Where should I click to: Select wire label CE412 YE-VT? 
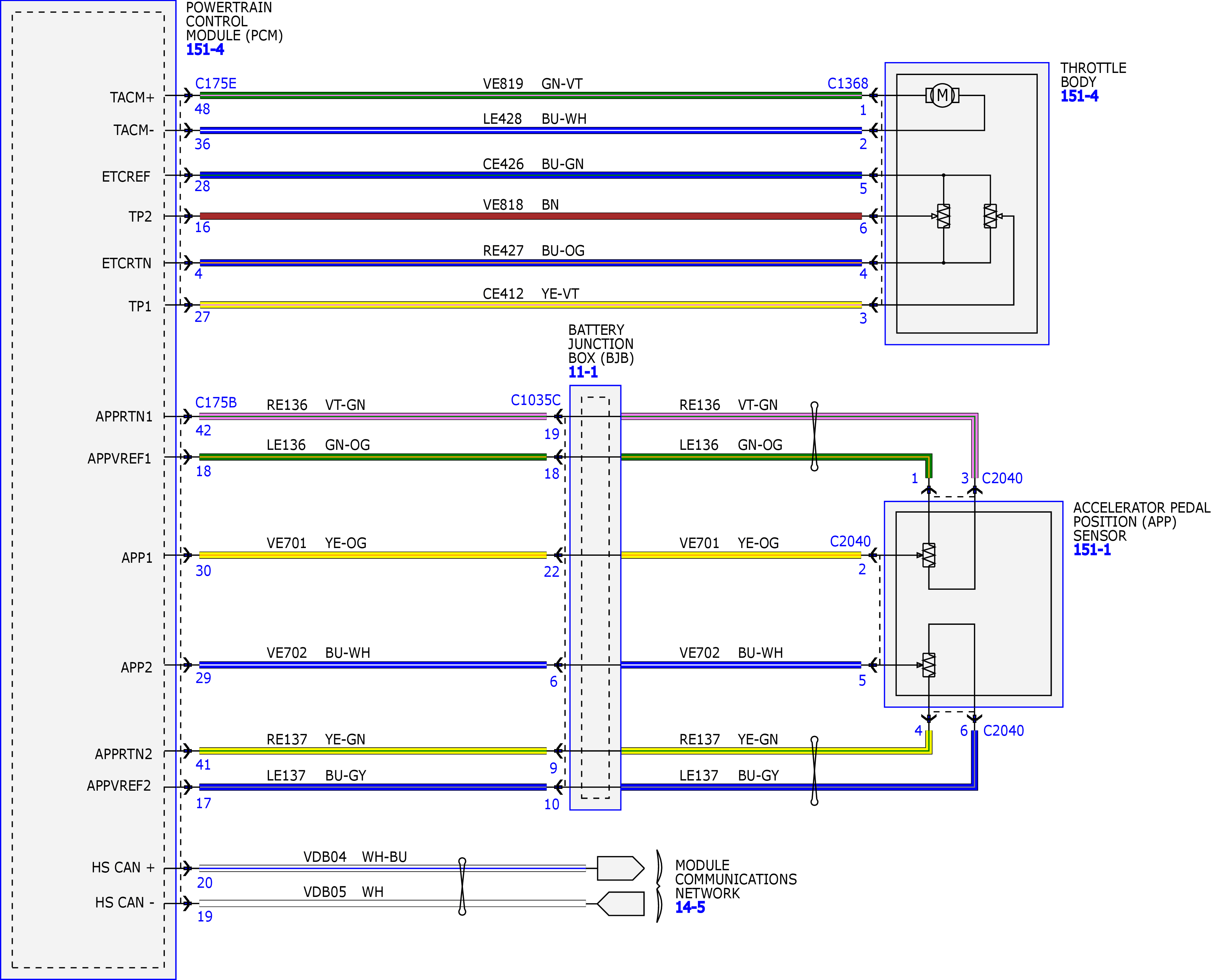(531, 293)
